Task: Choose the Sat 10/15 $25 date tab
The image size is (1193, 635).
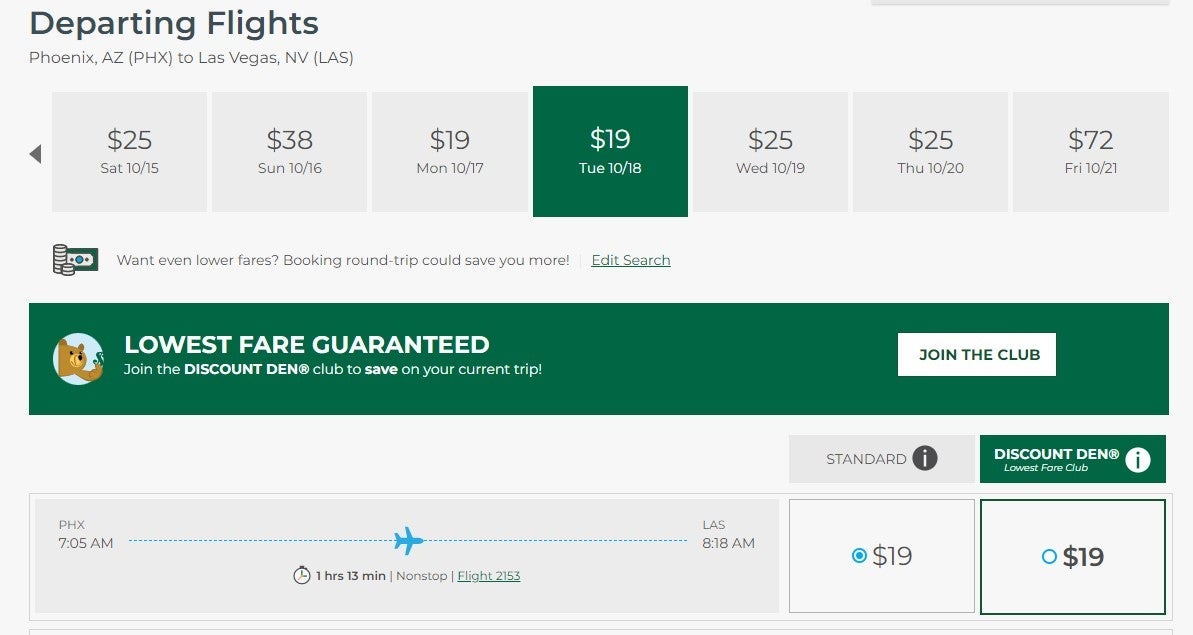Action: click(130, 152)
